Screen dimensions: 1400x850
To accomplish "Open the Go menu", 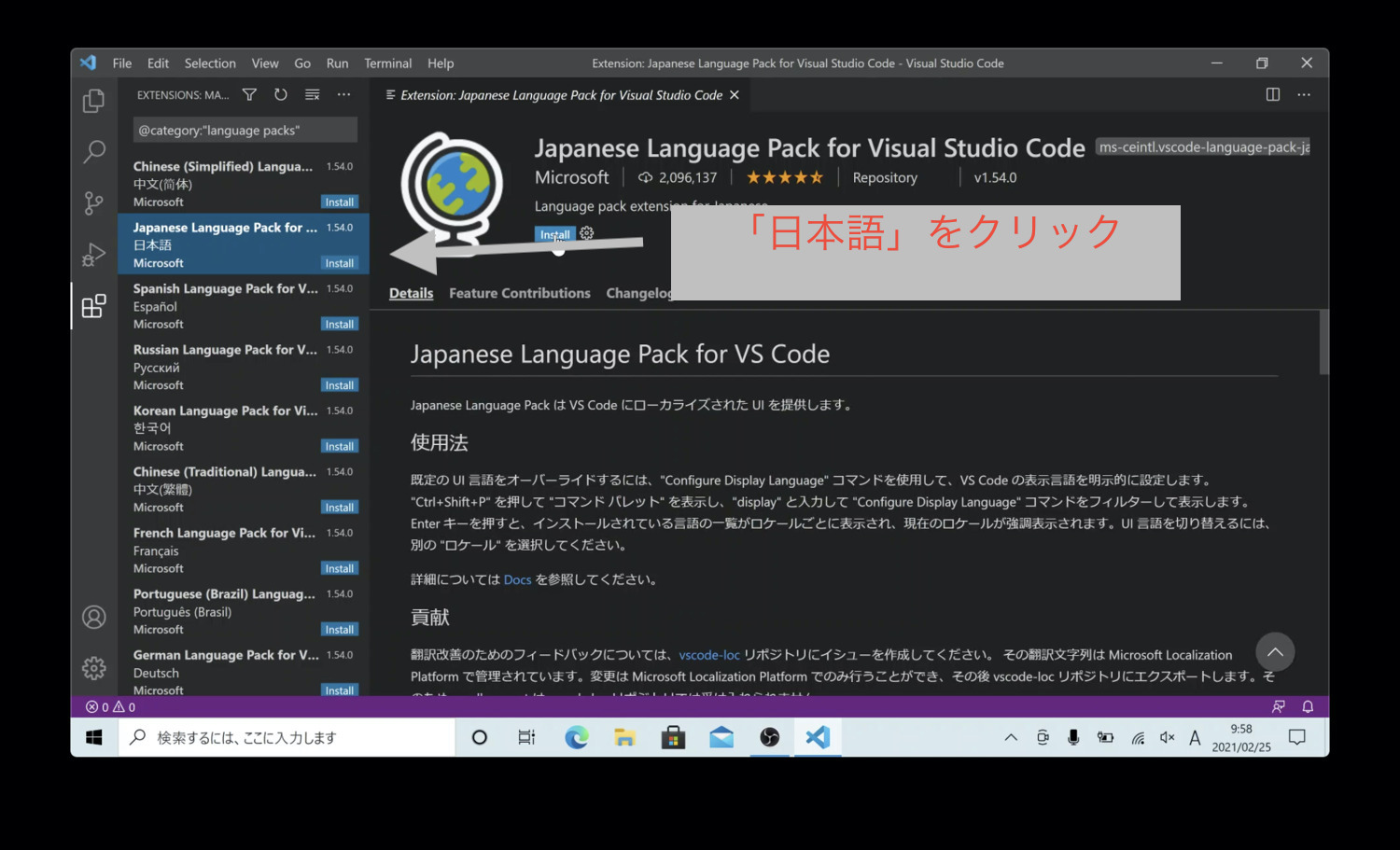I will pyautogui.click(x=302, y=63).
